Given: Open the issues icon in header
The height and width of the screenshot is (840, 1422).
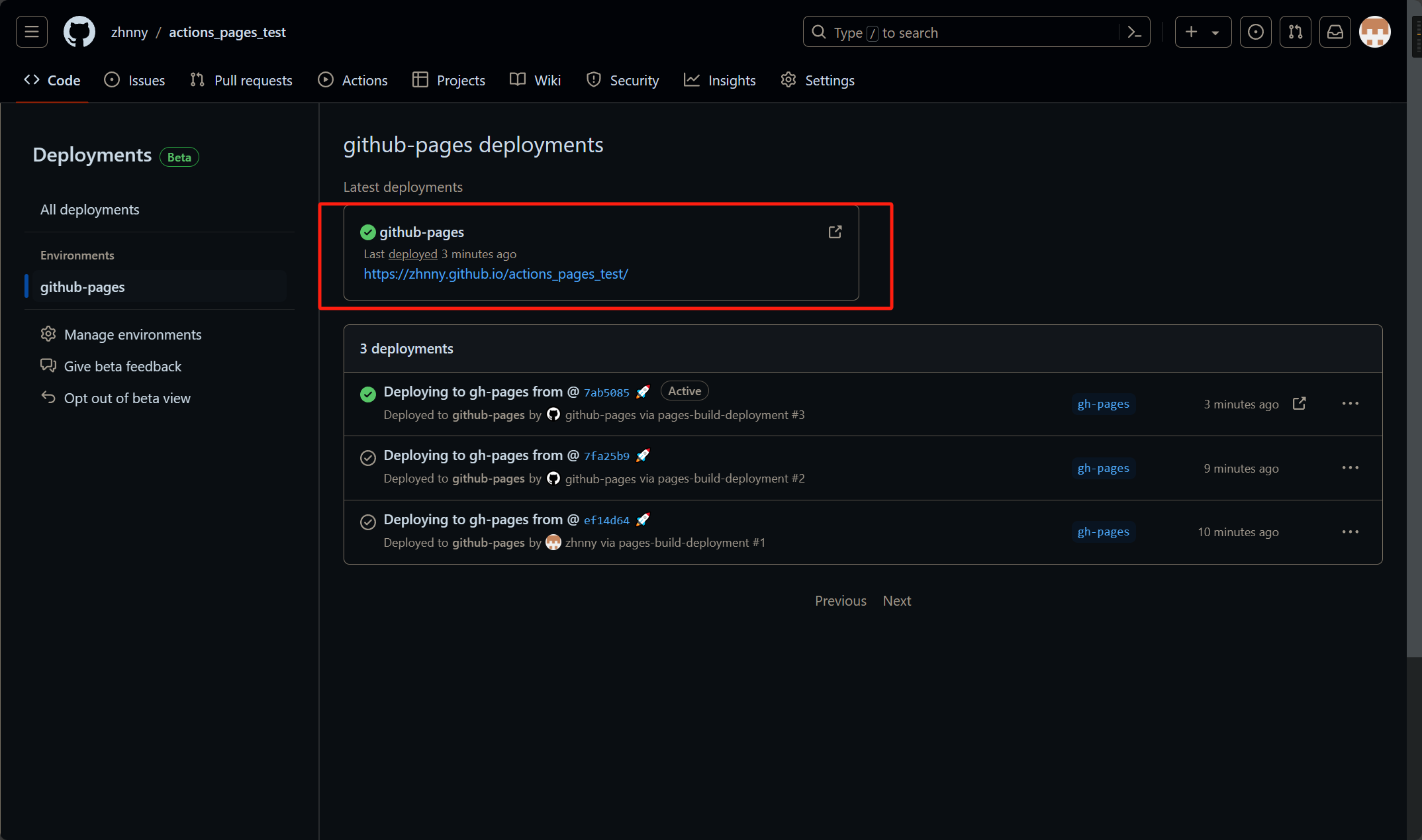Looking at the screenshot, I should tap(1255, 32).
